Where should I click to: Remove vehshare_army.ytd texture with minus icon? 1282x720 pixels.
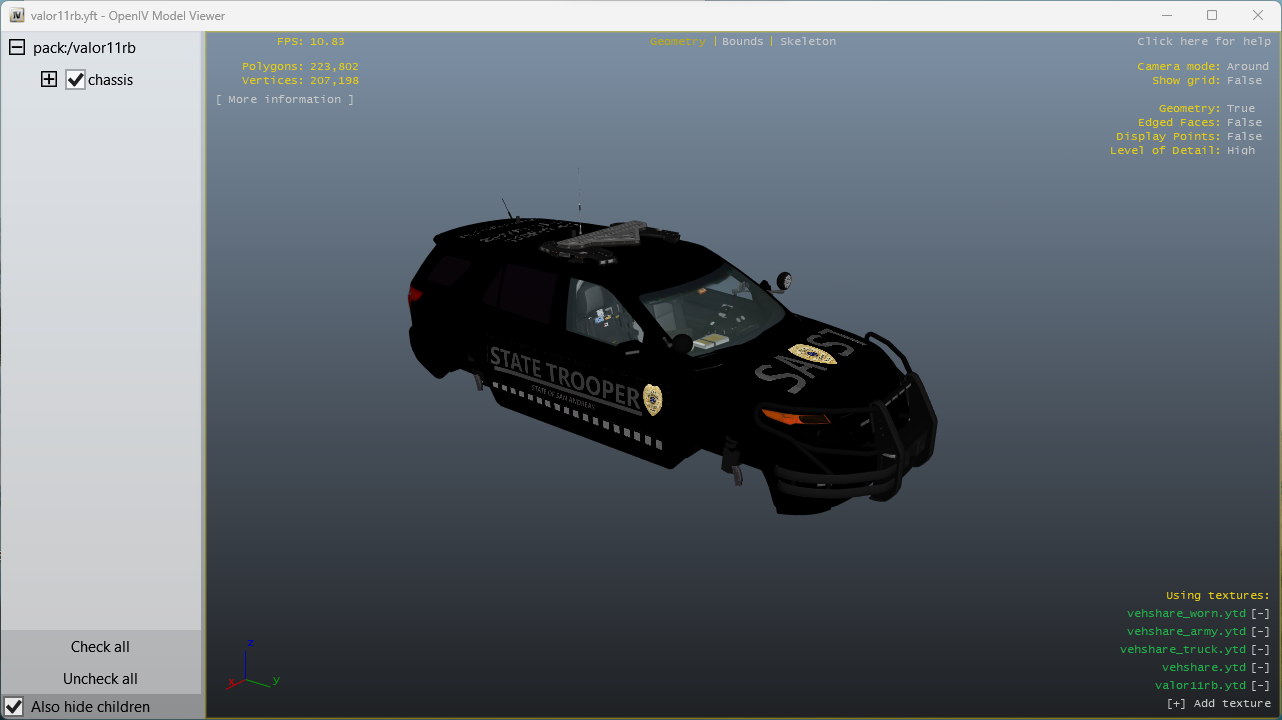tap(1260, 632)
